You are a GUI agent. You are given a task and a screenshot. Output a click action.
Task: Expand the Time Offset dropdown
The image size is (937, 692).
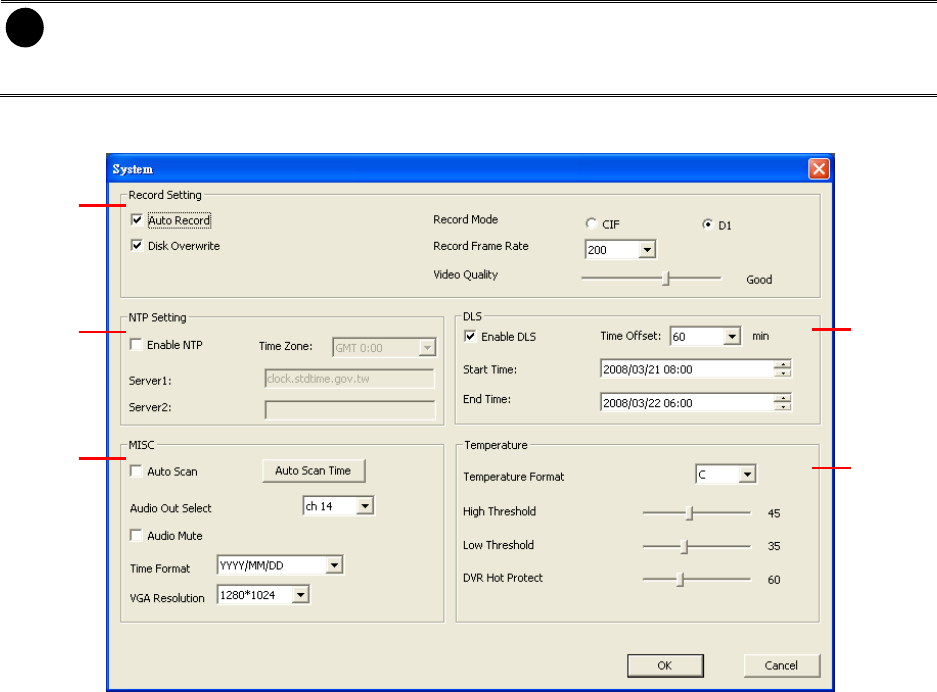click(731, 337)
